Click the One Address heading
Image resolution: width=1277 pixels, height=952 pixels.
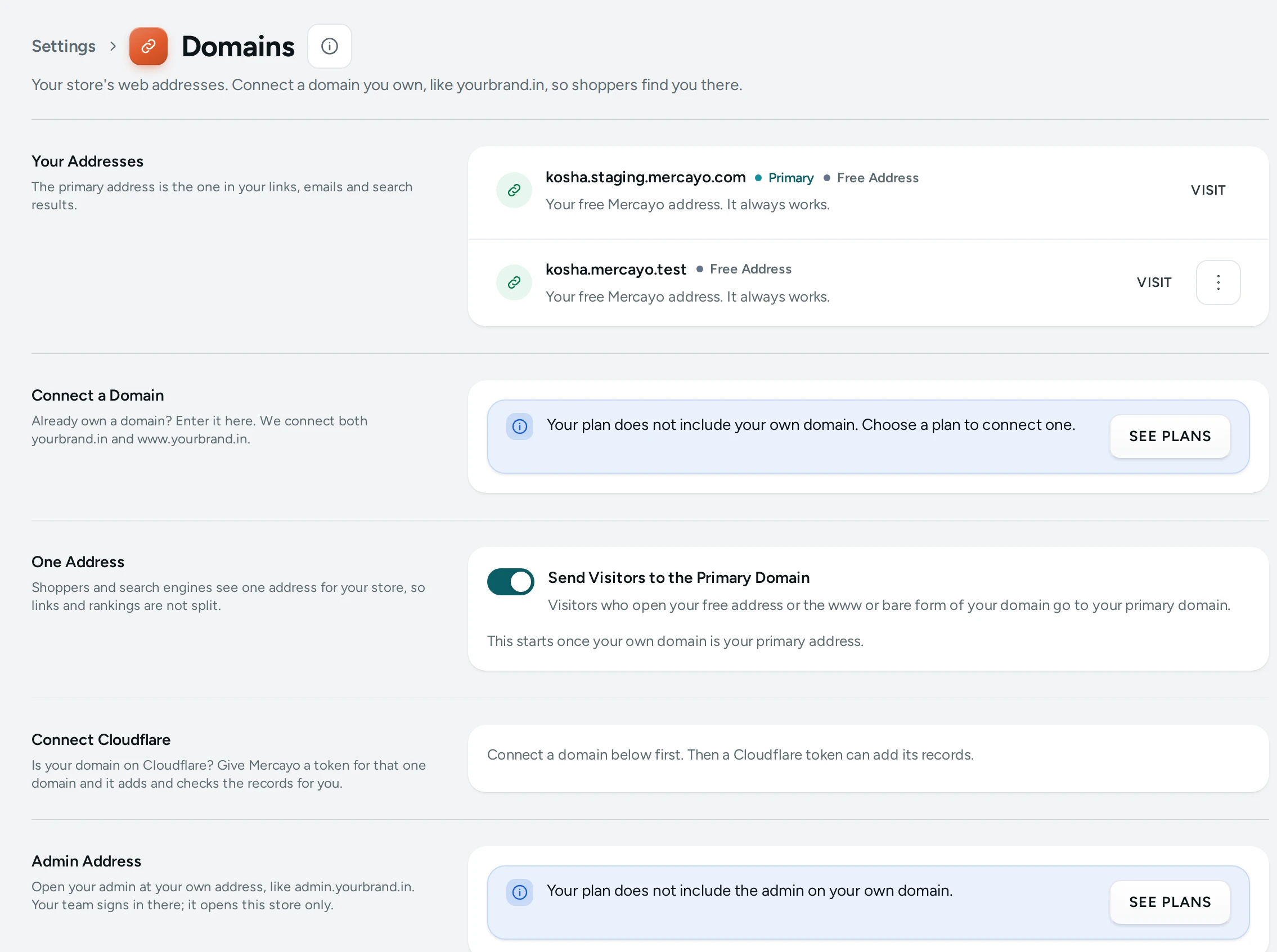click(x=78, y=562)
